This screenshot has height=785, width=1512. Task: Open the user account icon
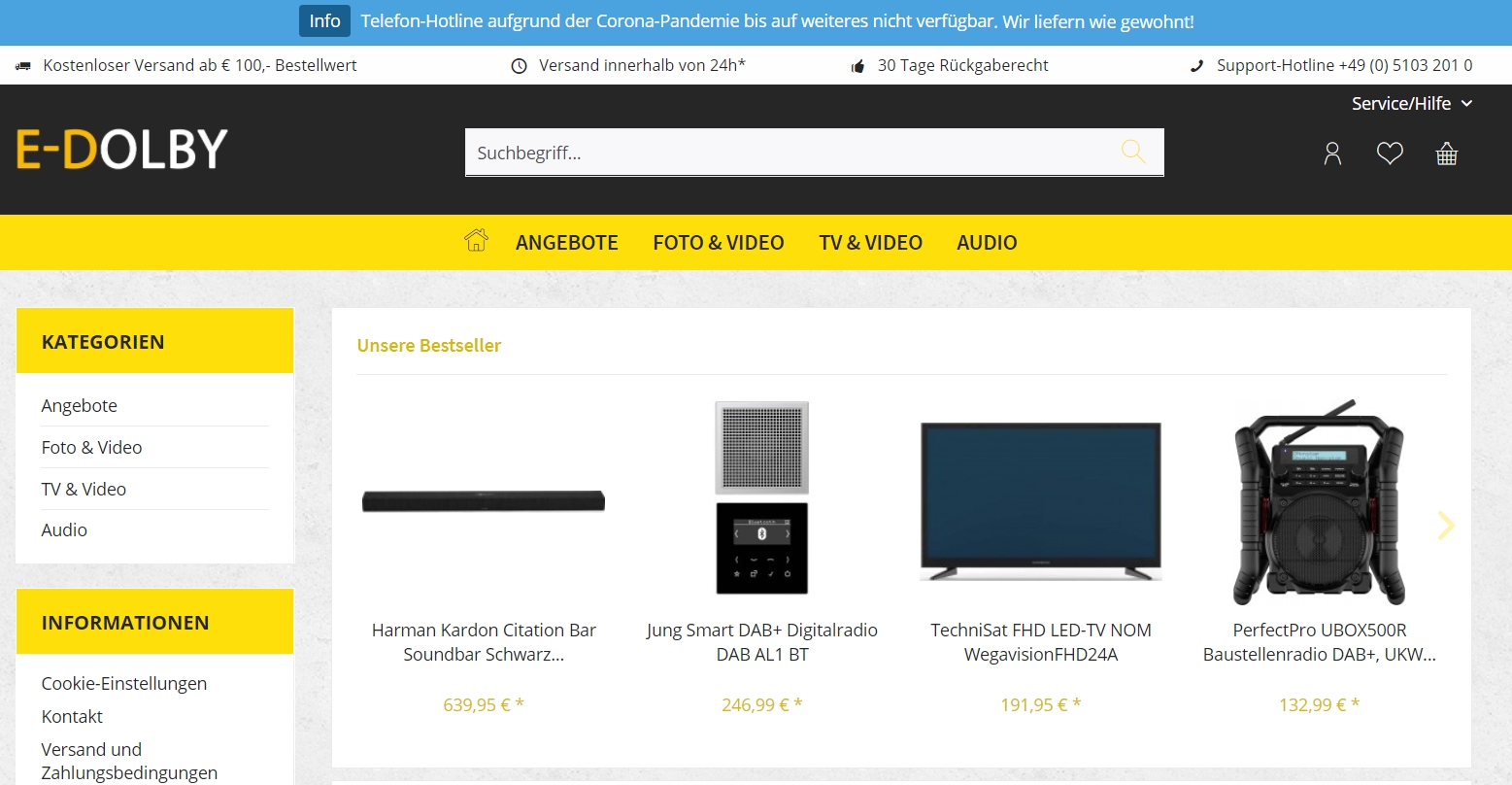click(x=1332, y=154)
